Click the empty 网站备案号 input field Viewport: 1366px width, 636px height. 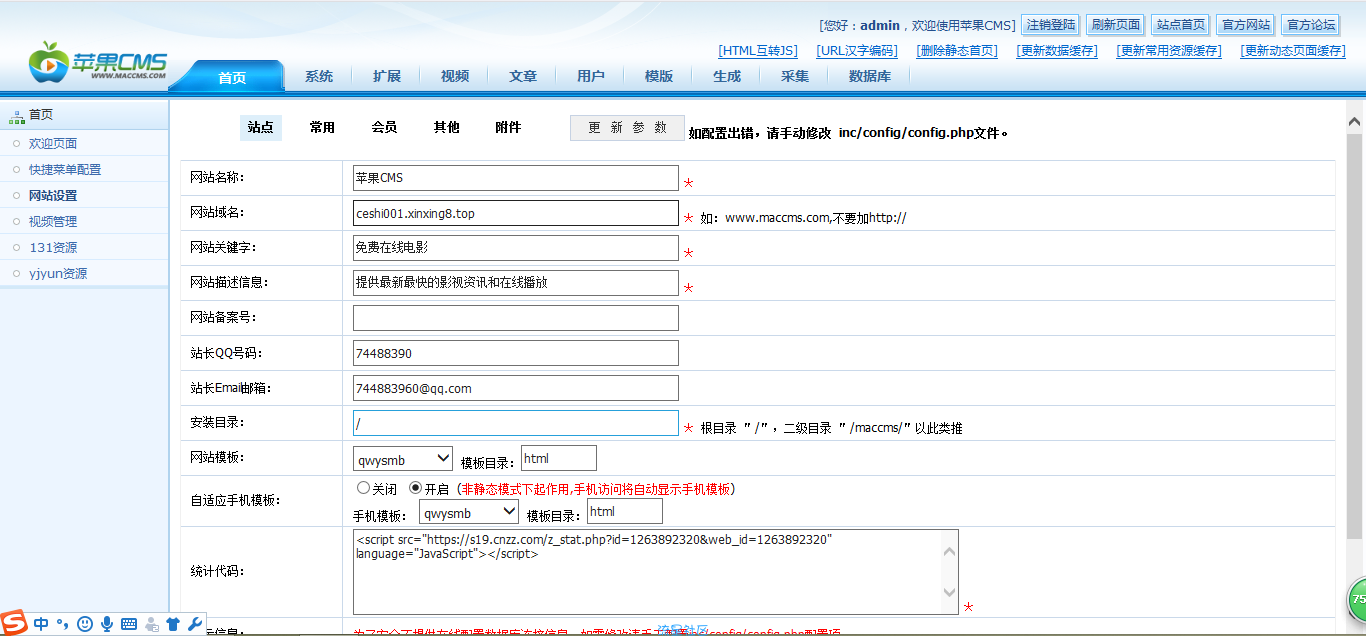coord(516,318)
